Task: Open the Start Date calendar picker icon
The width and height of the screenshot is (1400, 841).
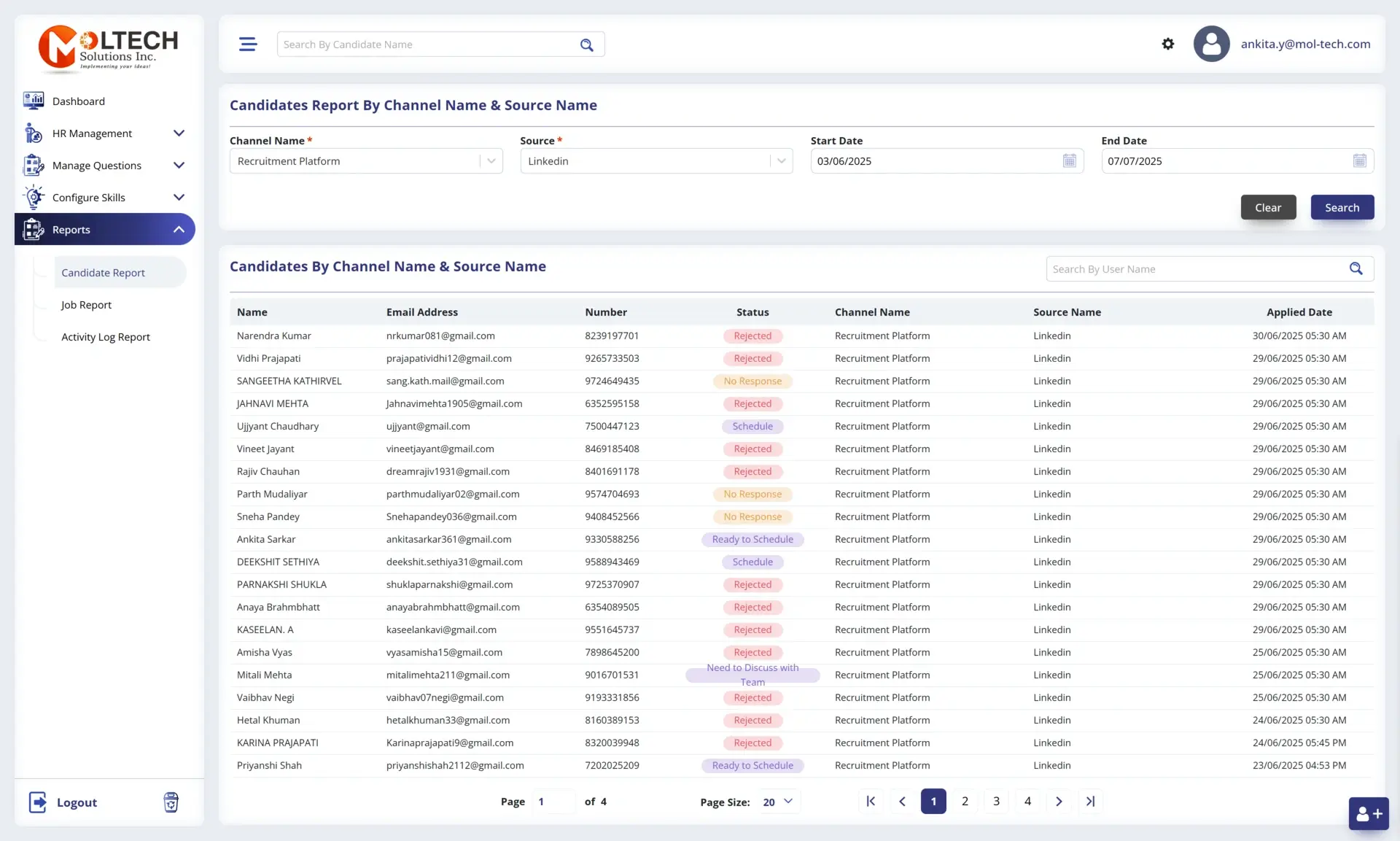Action: click(1069, 161)
